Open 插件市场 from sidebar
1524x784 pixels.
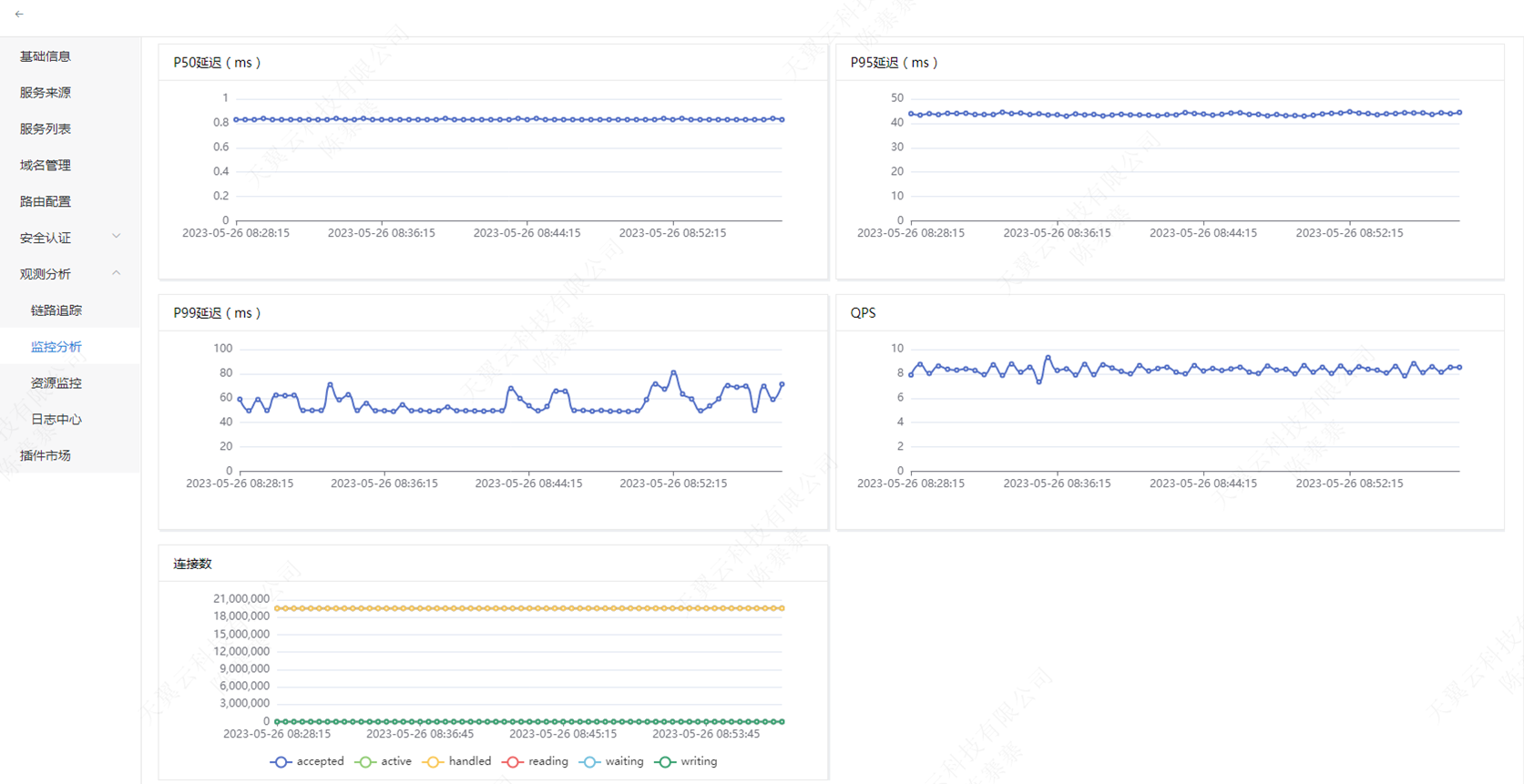coord(46,456)
